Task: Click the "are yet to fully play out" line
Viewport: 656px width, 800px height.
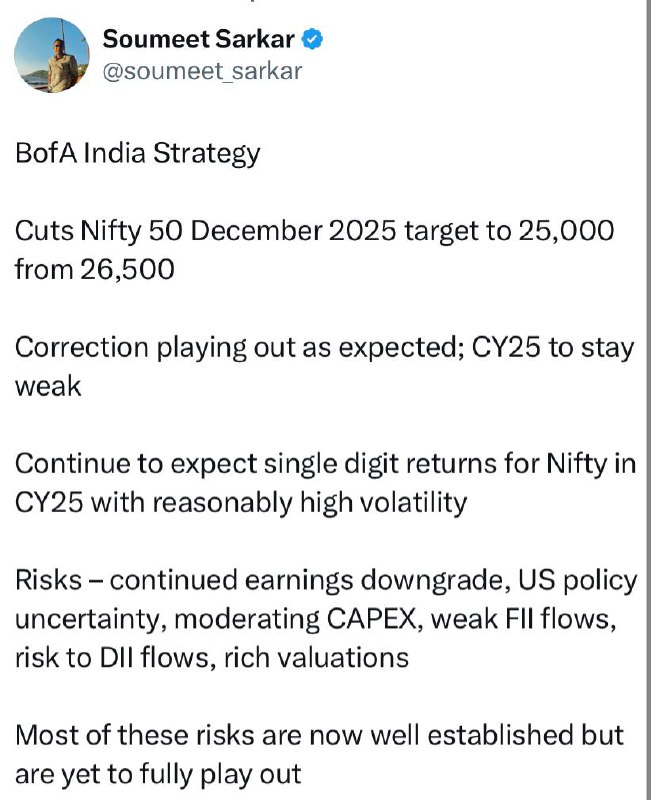Action: 158,774
